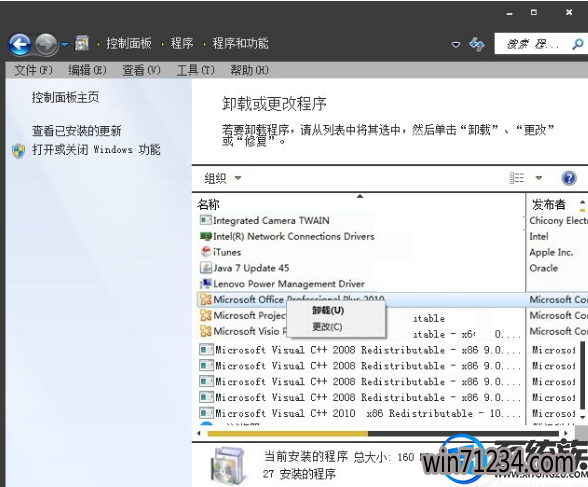
Task: Select Java 7 Update 45 entry
Action: click(x=251, y=268)
